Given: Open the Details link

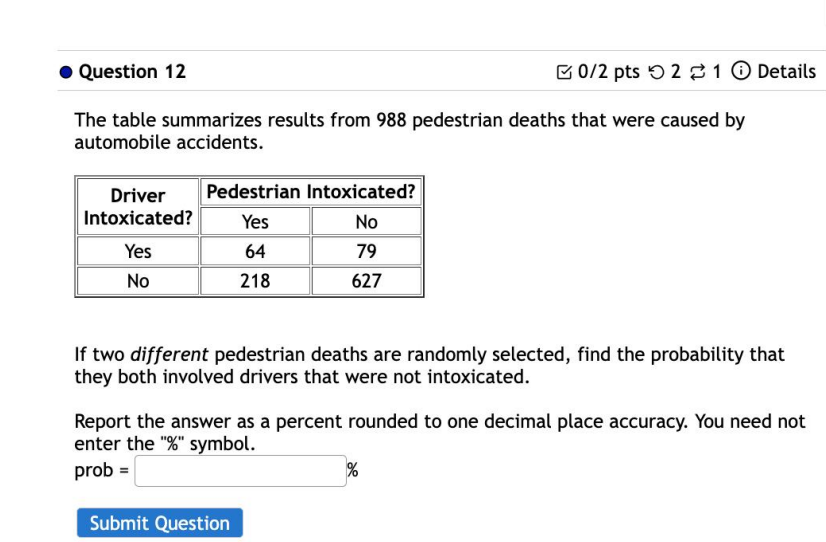Looking at the screenshot, I should coord(786,71).
